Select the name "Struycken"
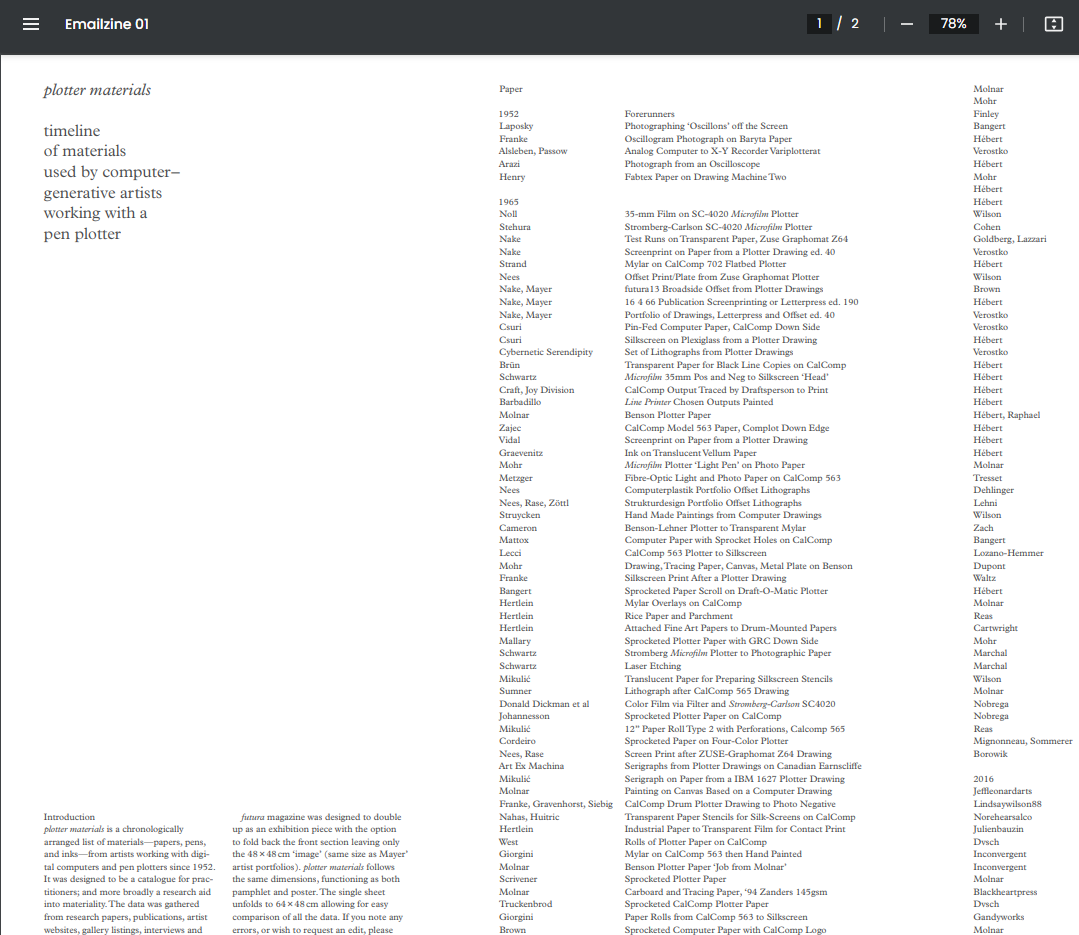This screenshot has height=935, width=1079. (x=520, y=515)
